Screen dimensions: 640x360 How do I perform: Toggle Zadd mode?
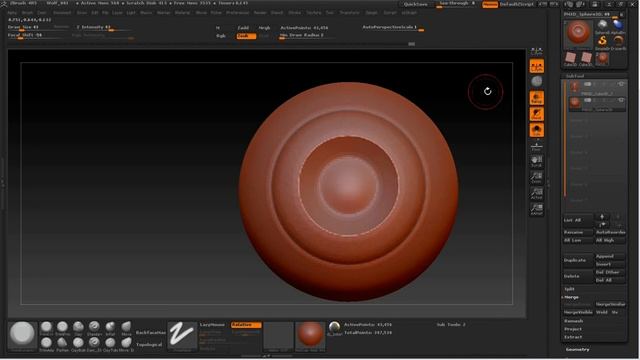point(243,28)
